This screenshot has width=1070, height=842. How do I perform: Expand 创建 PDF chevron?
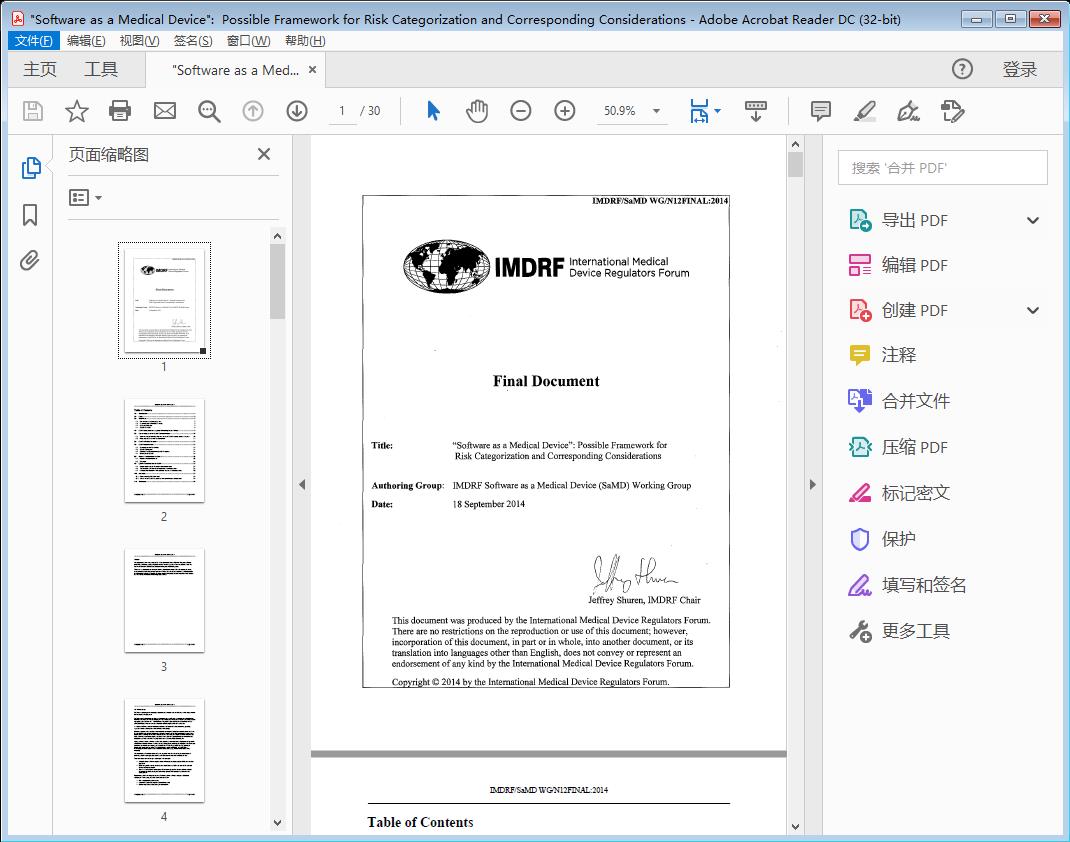1033,310
